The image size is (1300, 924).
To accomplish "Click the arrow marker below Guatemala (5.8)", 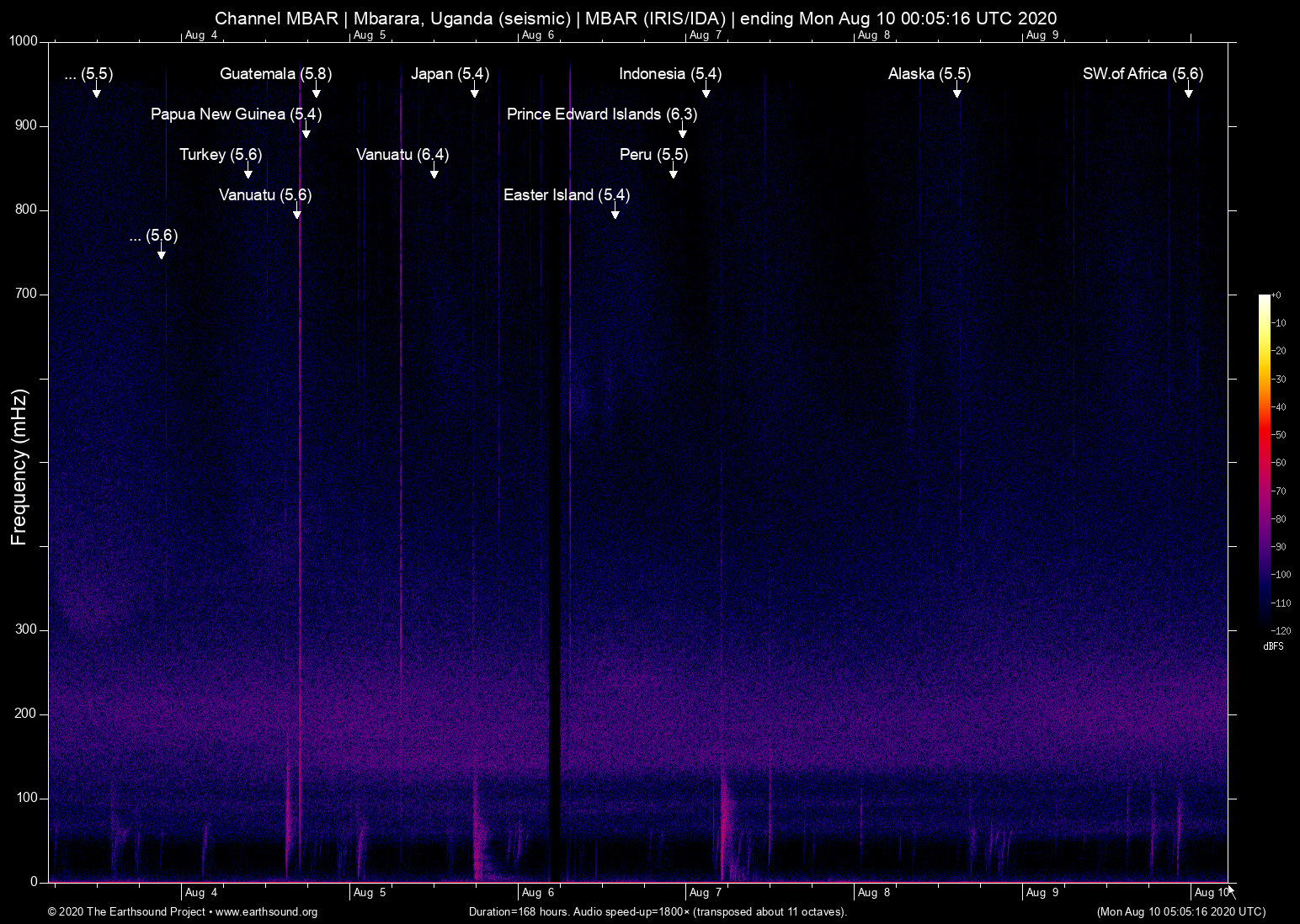I will [317, 92].
